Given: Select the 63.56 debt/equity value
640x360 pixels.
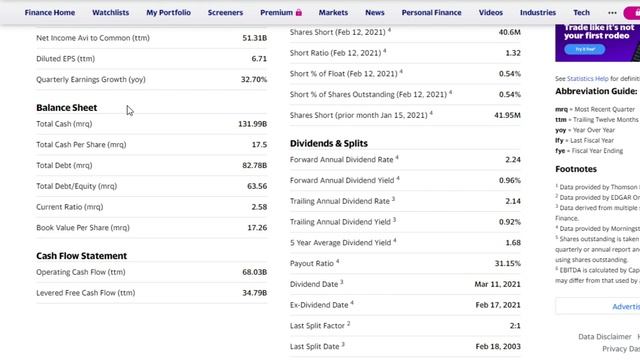Looking at the screenshot, I should pos(257,186).
